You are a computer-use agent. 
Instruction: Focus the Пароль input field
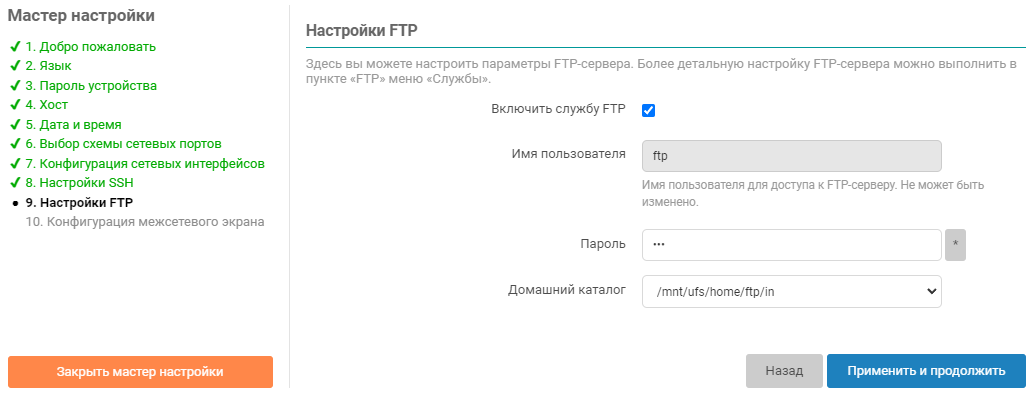pos(792,245)
